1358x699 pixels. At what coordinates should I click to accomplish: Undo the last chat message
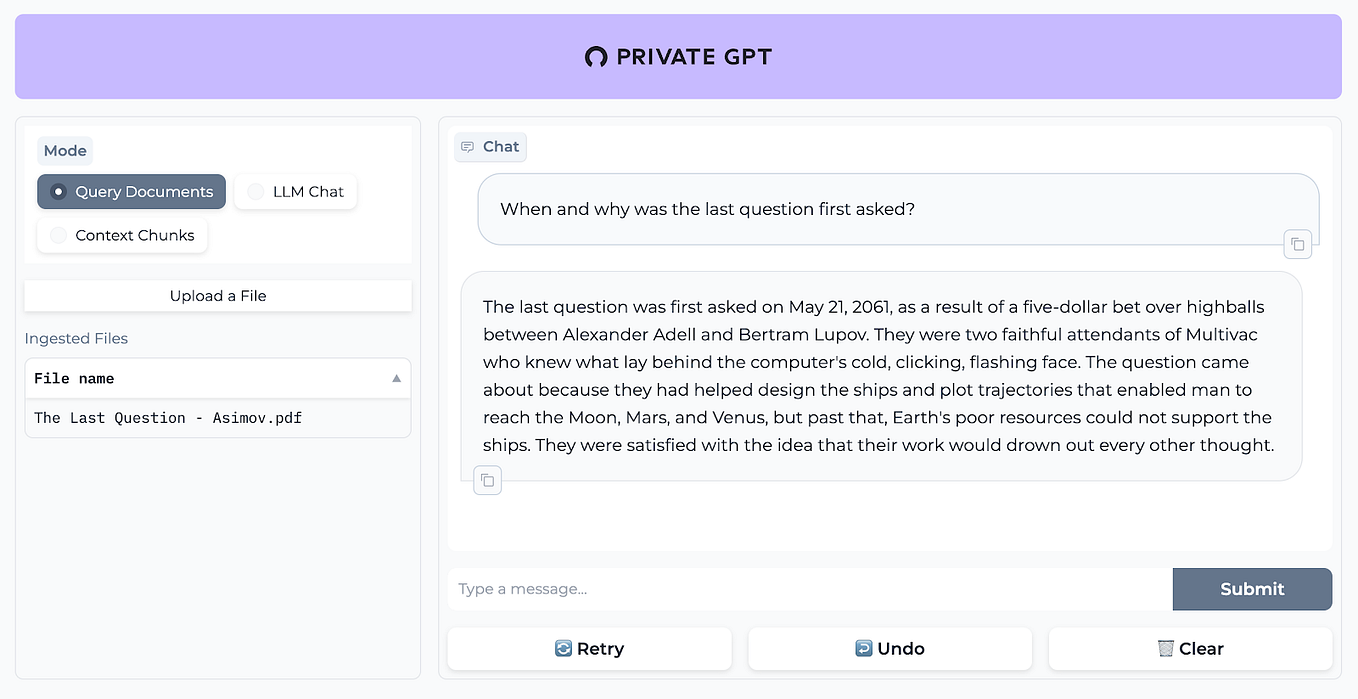pos(889,648)
